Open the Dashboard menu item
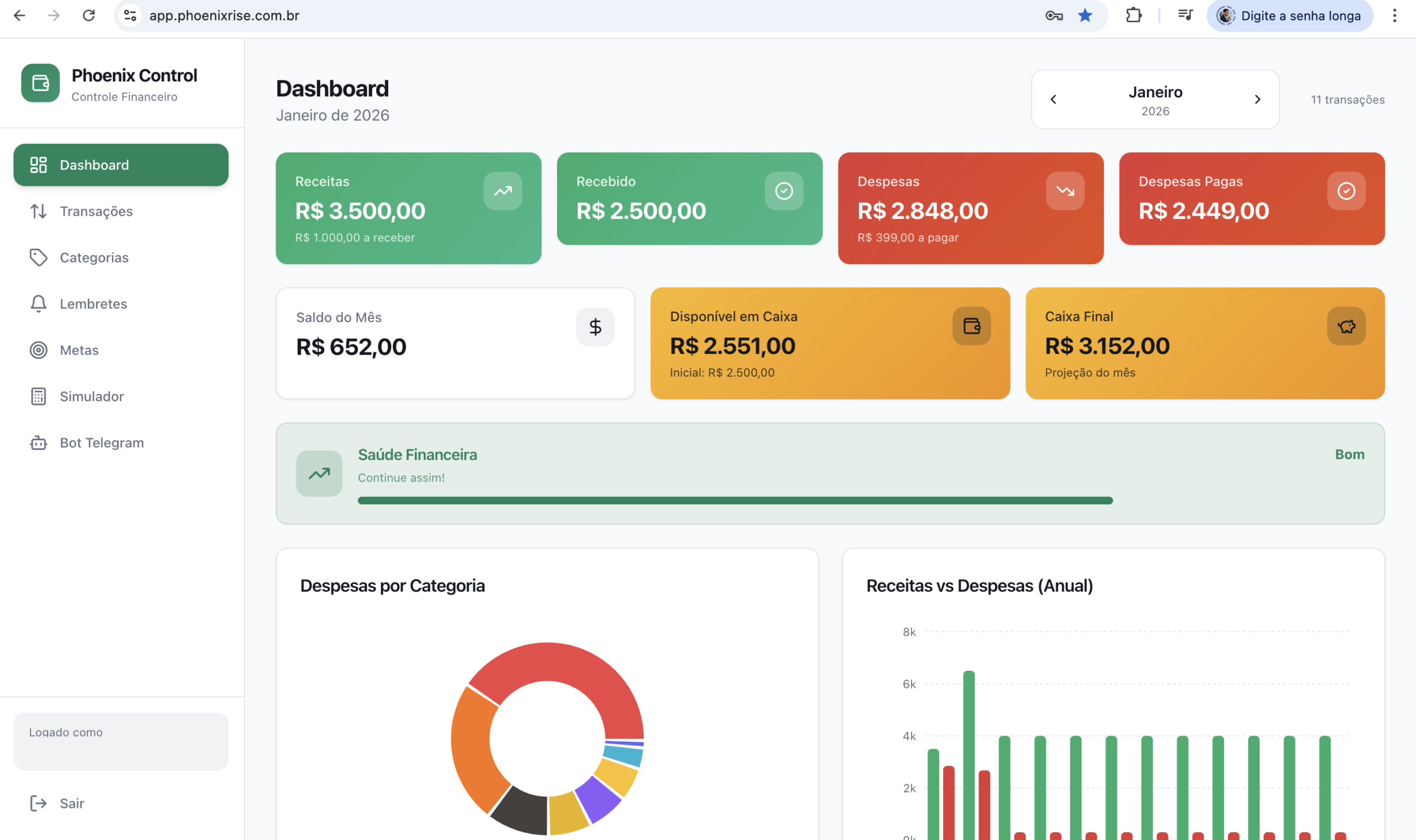Viewport: 1416px width, 840px height. point(121,165)
